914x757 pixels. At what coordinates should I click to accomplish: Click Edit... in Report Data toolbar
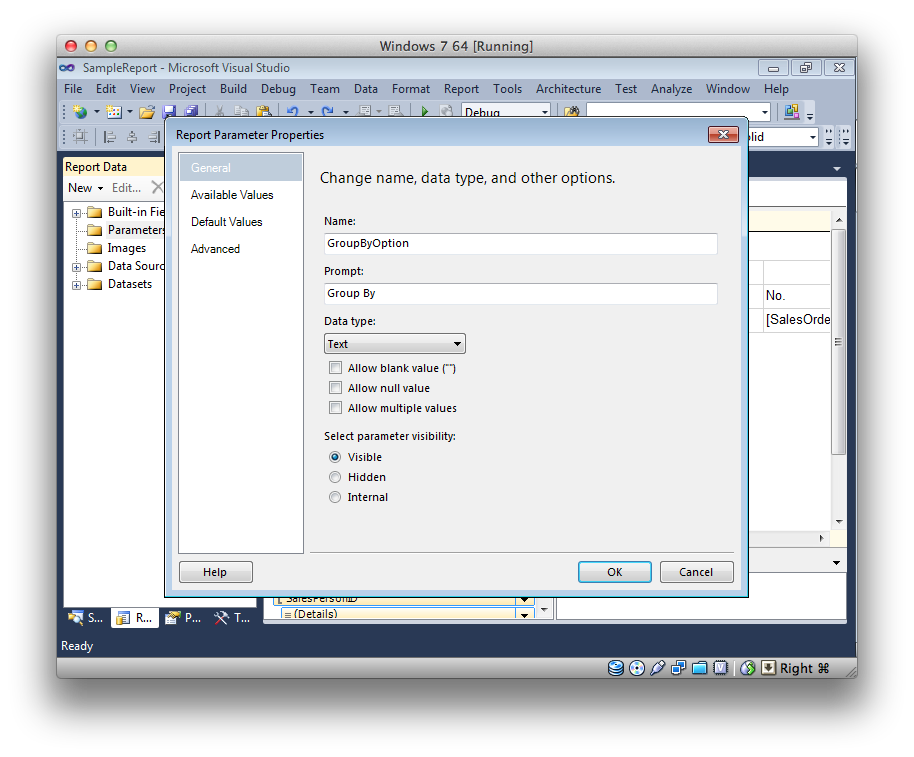pyautogui.click(x=126, y=188)
